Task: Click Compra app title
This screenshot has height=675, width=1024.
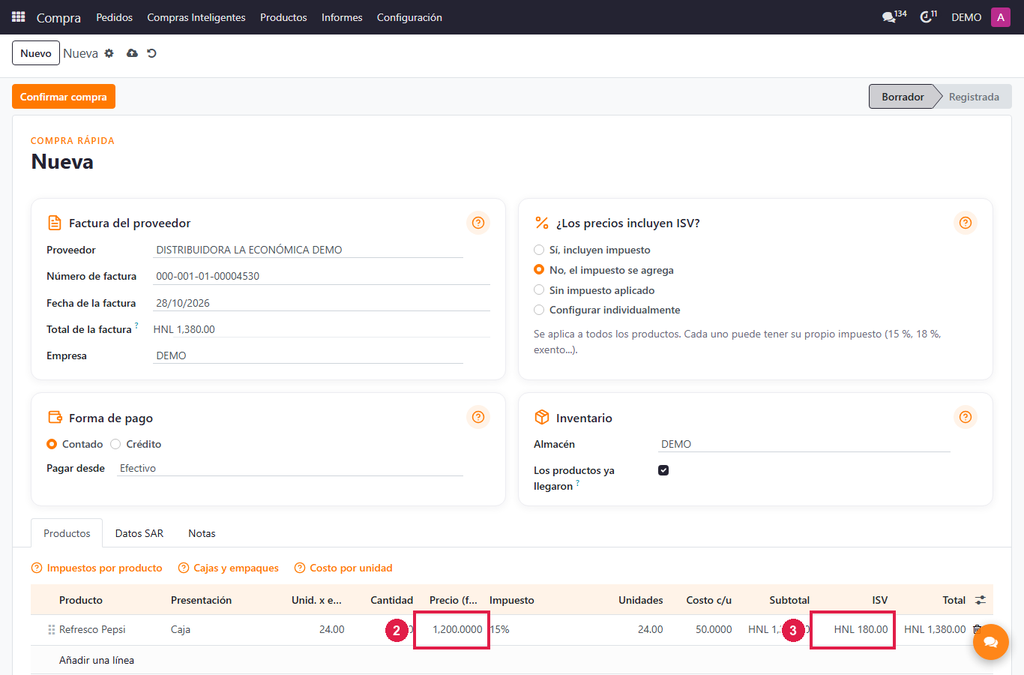Action: coord(59,18)
